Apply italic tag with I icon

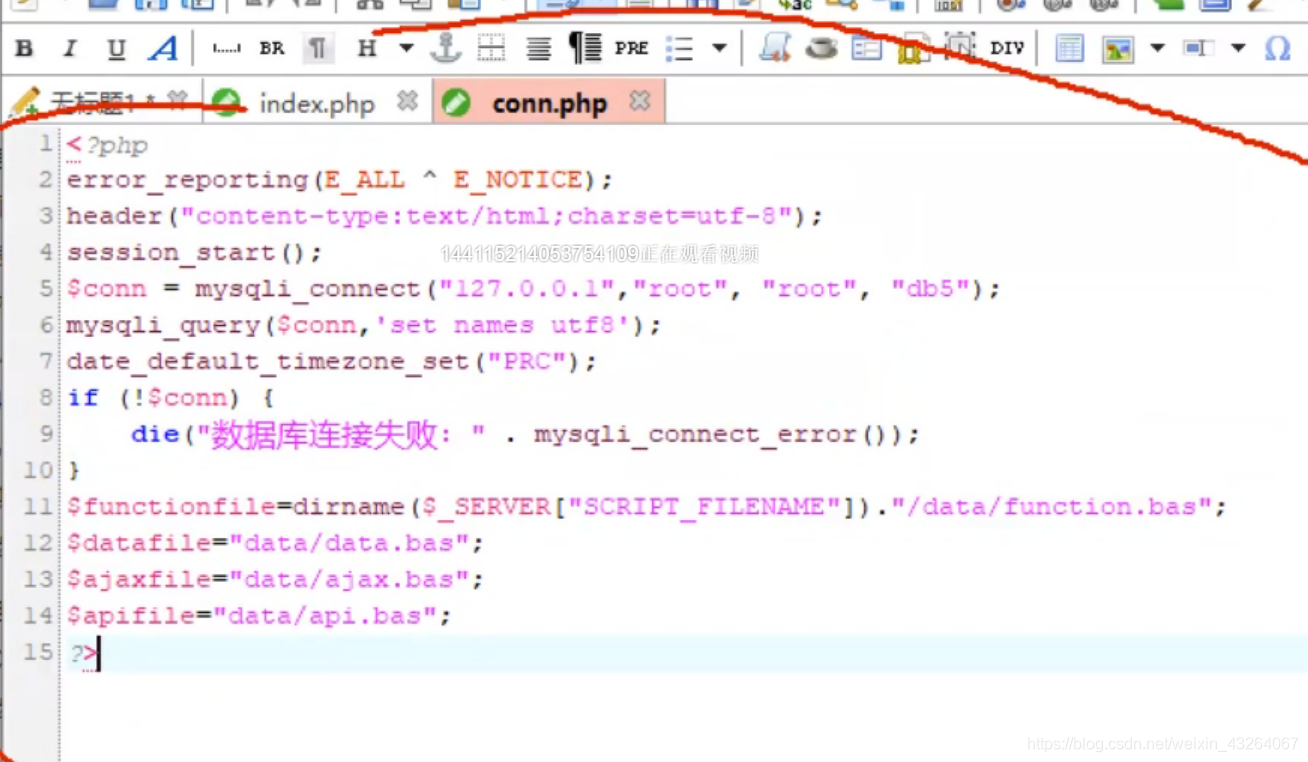point(70,48)
